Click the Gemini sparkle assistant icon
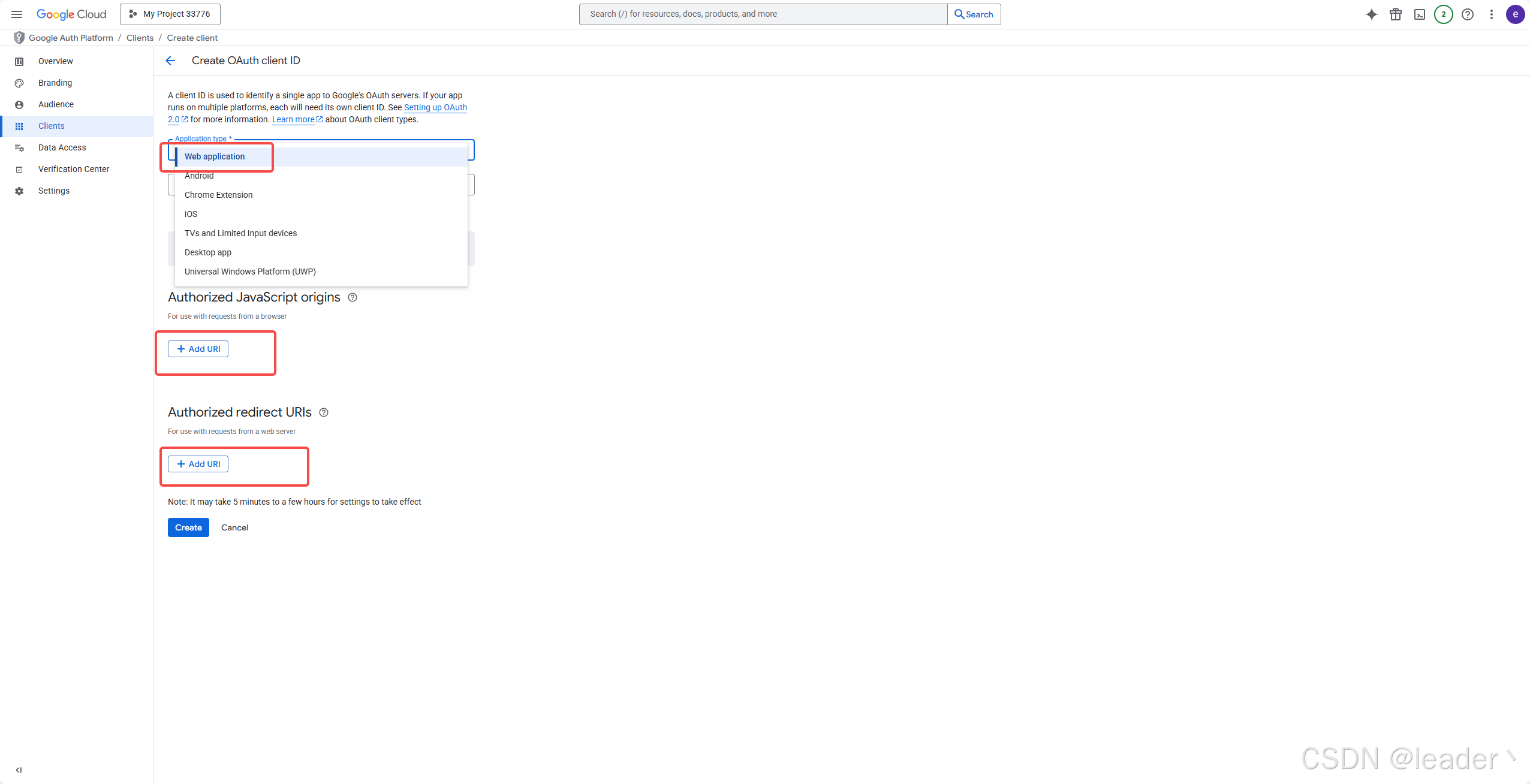 tap(1371, 14)
